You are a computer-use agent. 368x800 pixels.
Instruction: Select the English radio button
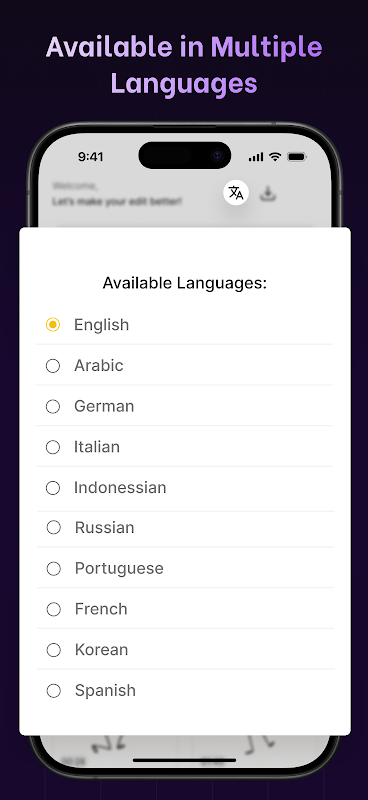click(53, 324)
